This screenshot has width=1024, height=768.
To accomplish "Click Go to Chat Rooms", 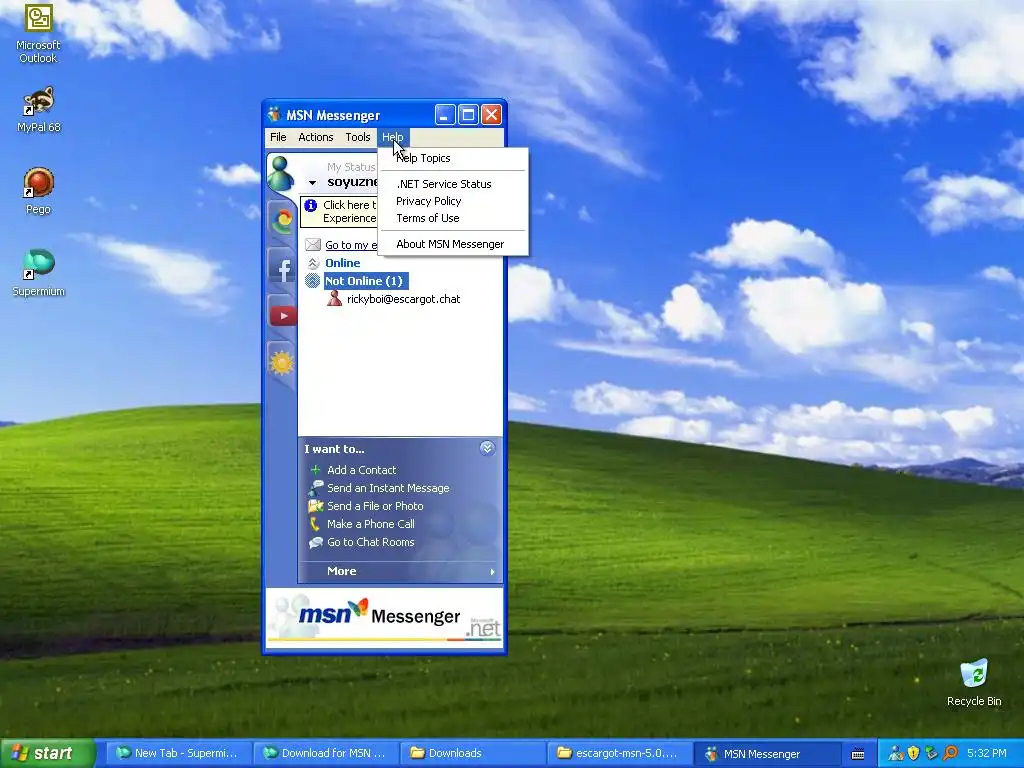I will click(370, 542).
